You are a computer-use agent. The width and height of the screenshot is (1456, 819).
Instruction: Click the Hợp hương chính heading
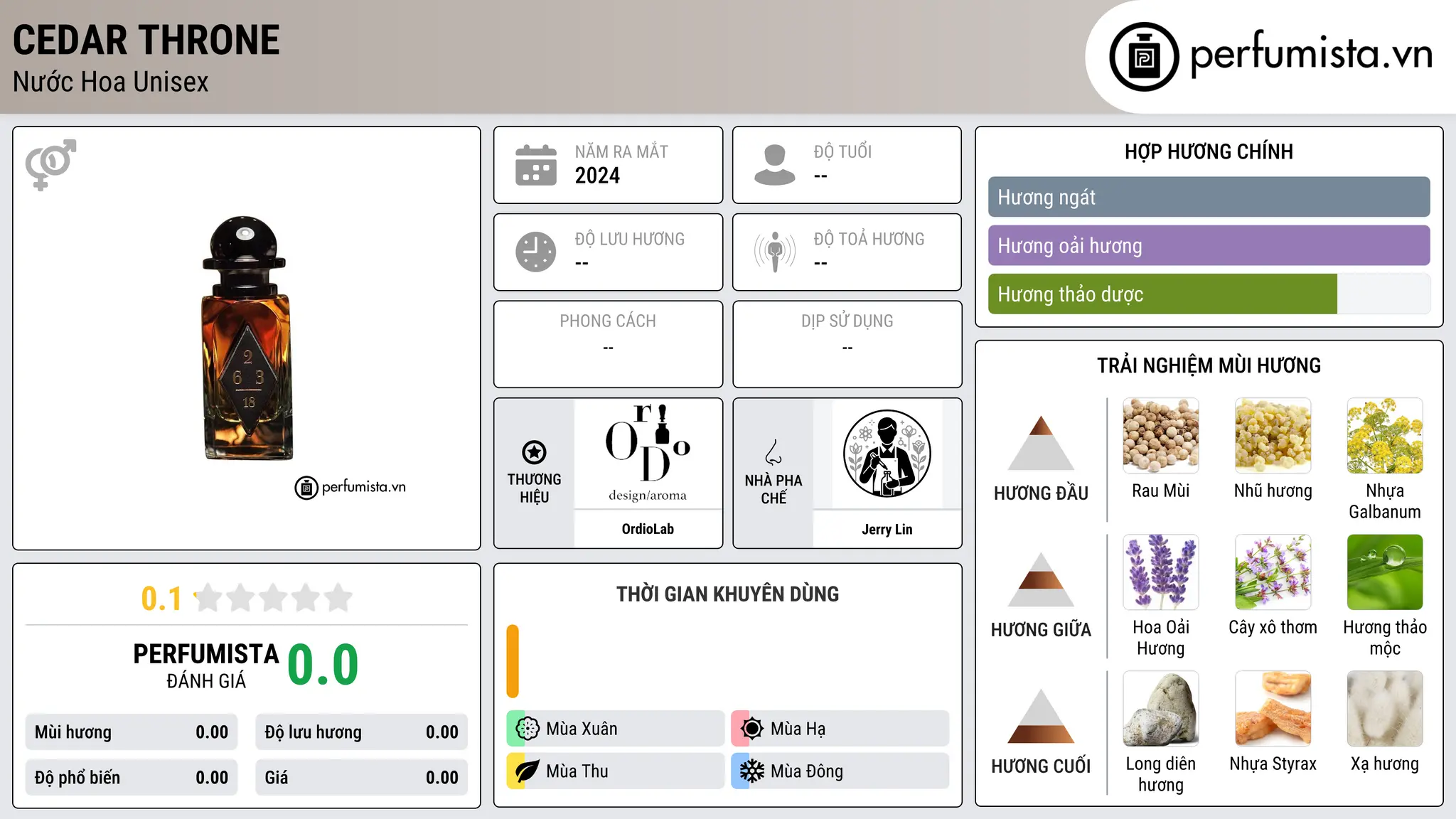click(1209, 151)
